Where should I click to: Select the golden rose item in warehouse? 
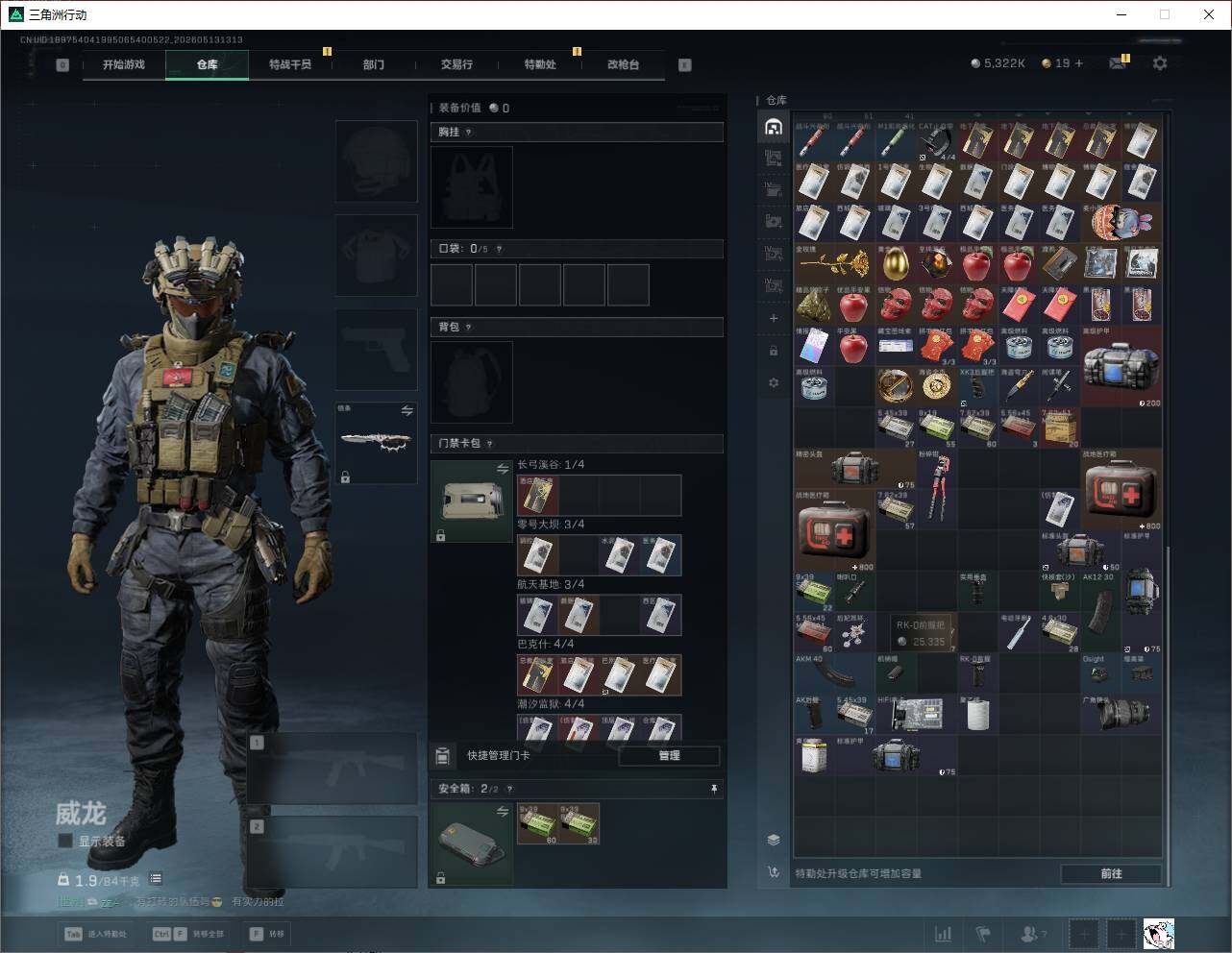pos(834,263)
